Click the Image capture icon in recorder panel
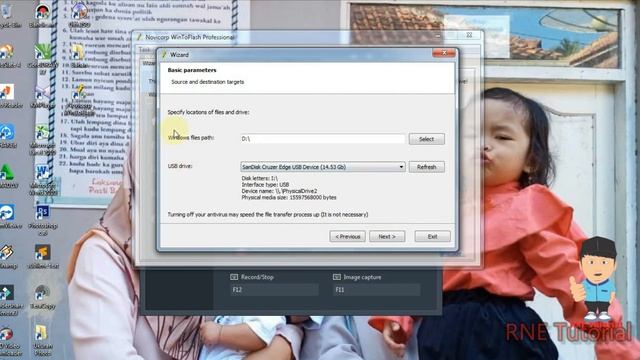This screenshot has width=640, height=360. click(336, 277)
